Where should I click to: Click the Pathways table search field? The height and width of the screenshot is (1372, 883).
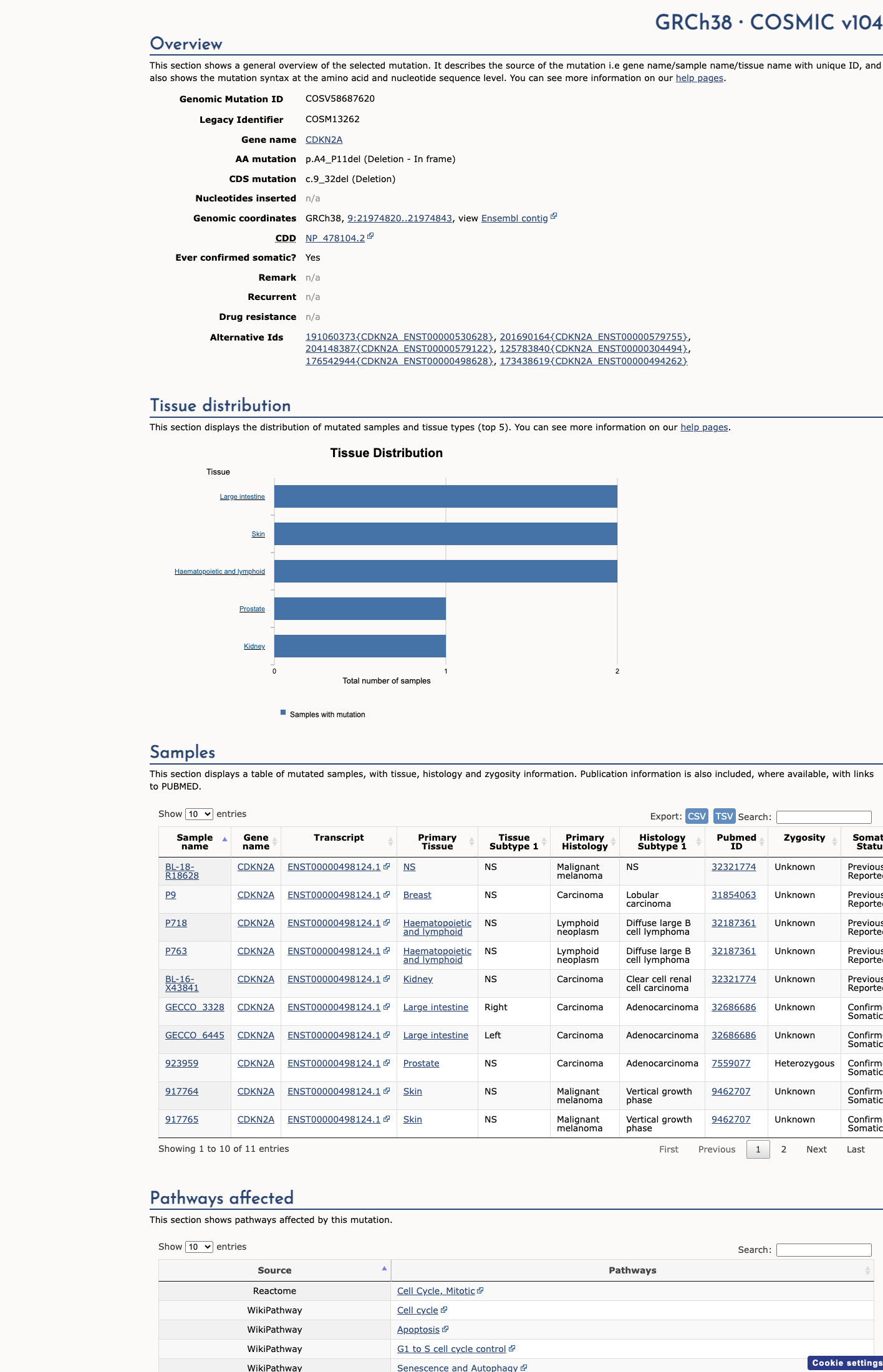tap(824, 1249)
